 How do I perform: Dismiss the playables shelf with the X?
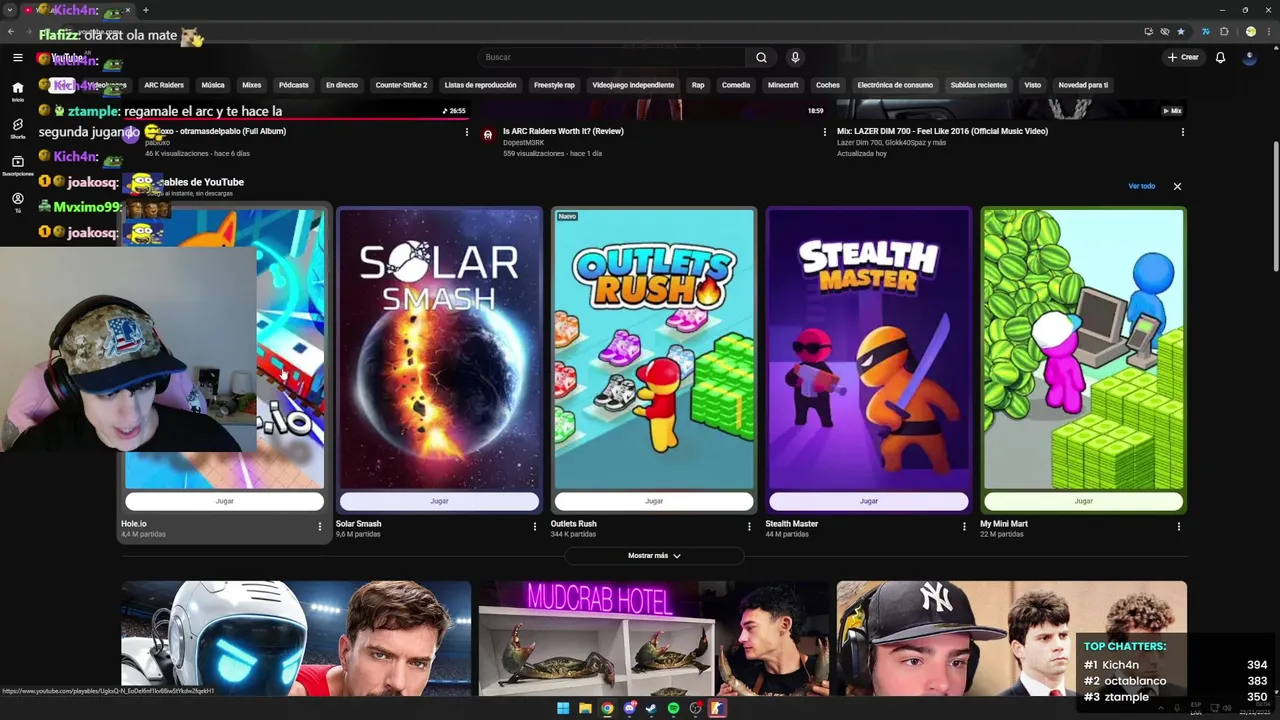1177,186
